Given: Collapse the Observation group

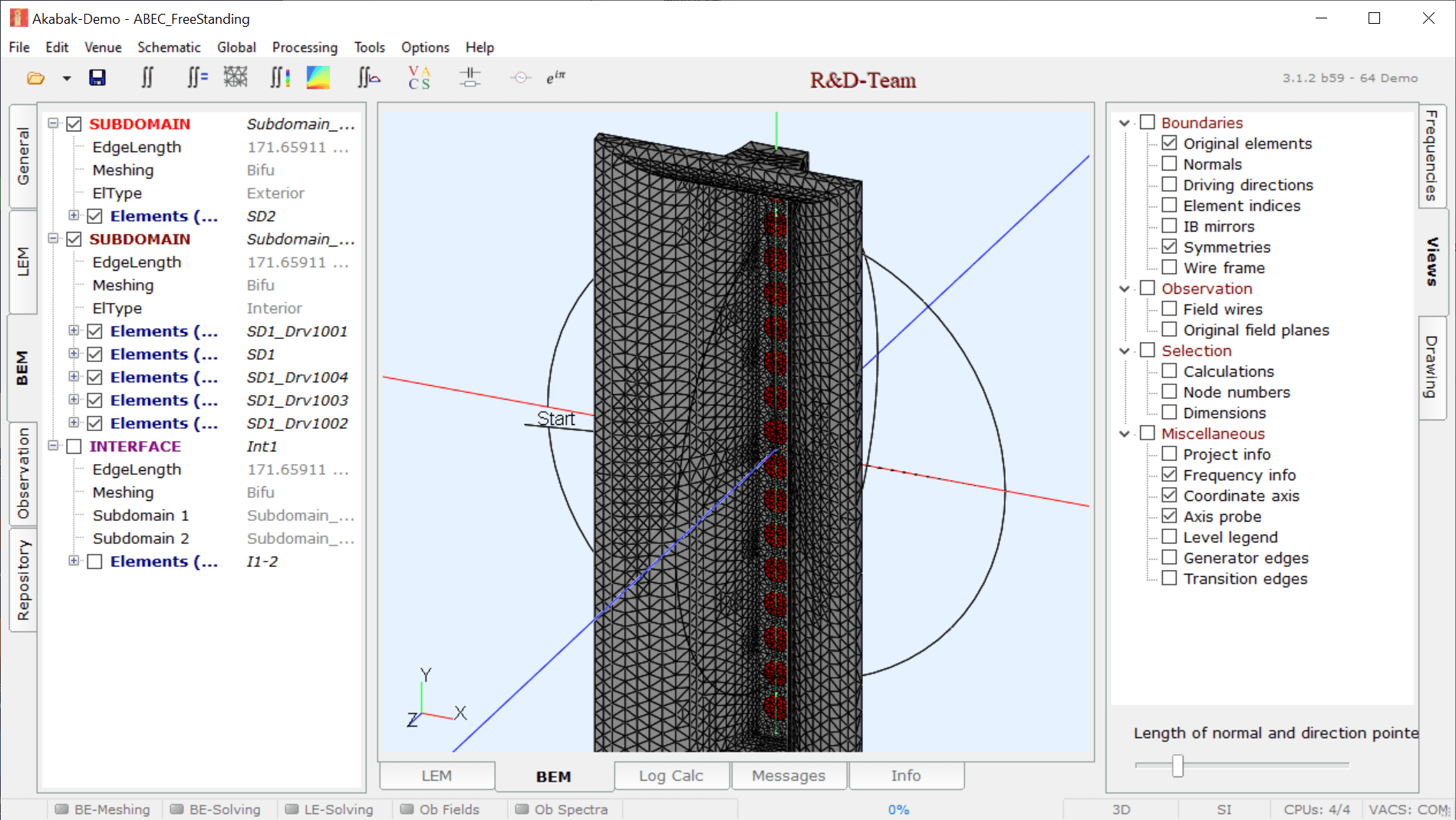Looking at the screenshot, I should pyautogui.click(x=1125, y=288).
